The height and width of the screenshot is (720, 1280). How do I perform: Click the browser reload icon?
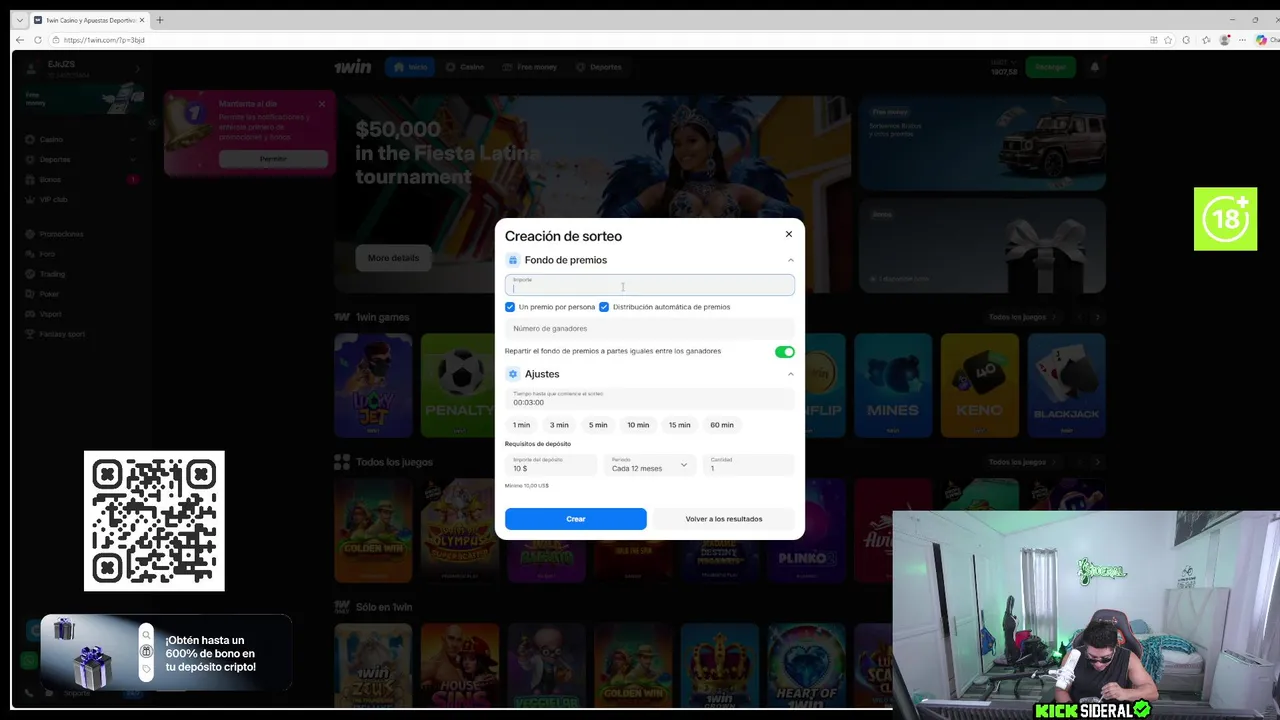pyautogui.click(x=38, y=40)
